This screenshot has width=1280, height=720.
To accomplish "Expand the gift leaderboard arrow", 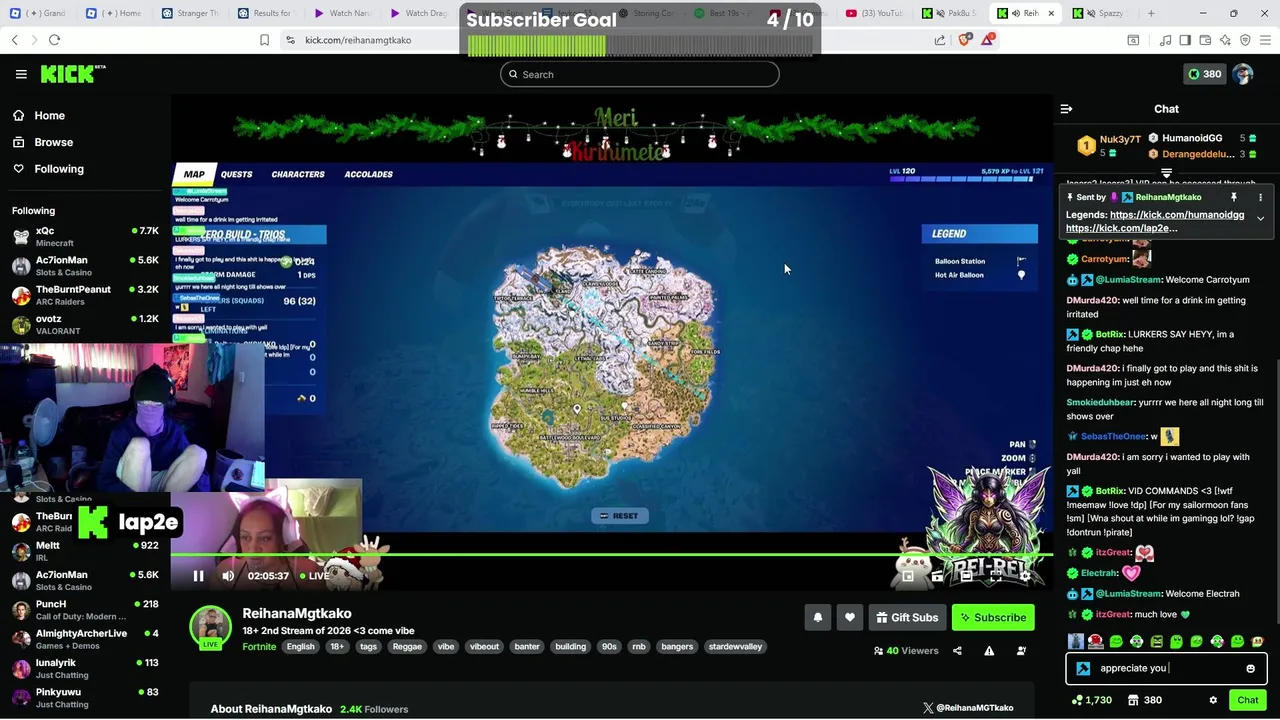I will [x=1166, y=174].
